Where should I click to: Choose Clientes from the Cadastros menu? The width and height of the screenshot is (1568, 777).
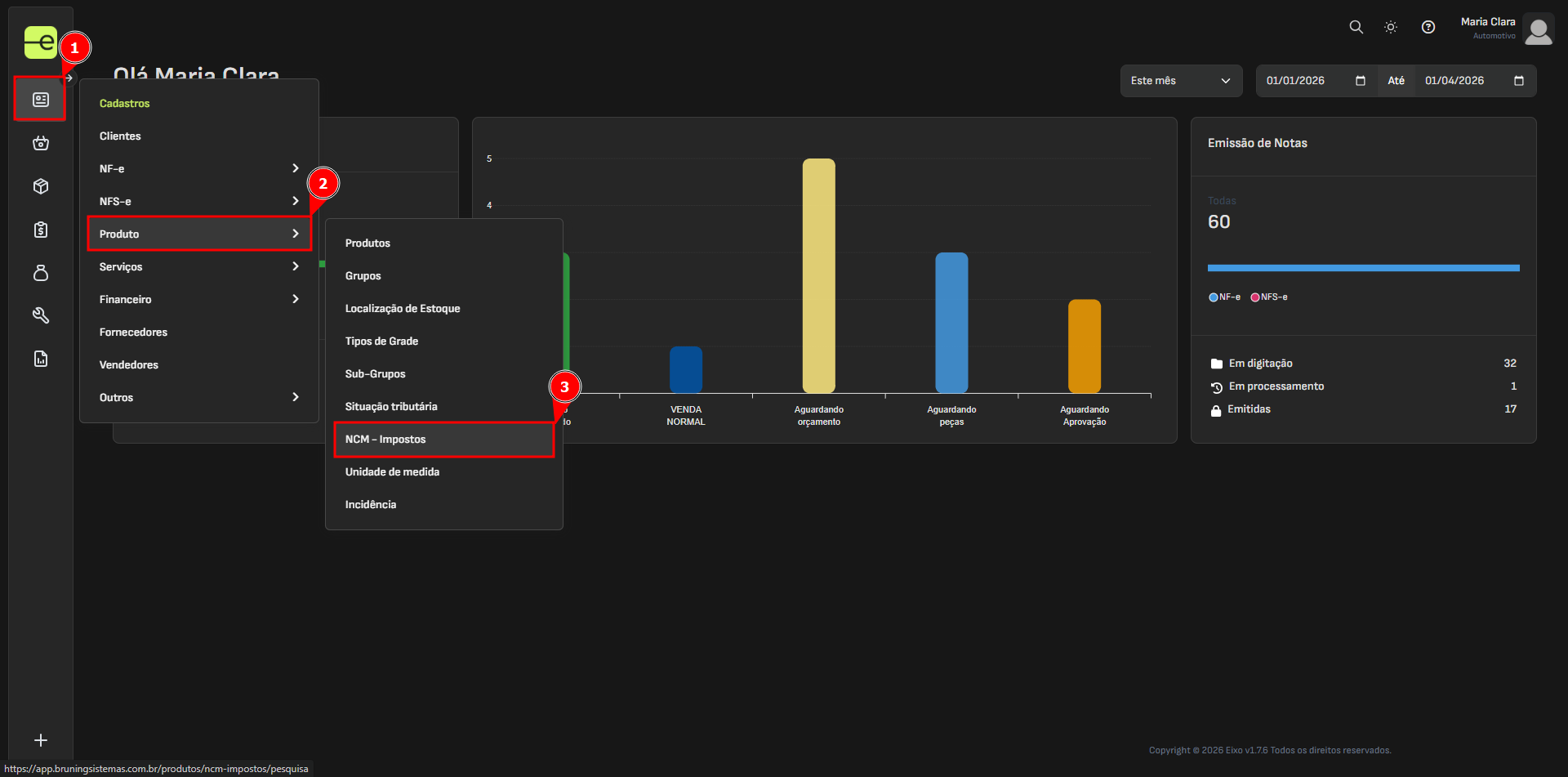(120, 136)
